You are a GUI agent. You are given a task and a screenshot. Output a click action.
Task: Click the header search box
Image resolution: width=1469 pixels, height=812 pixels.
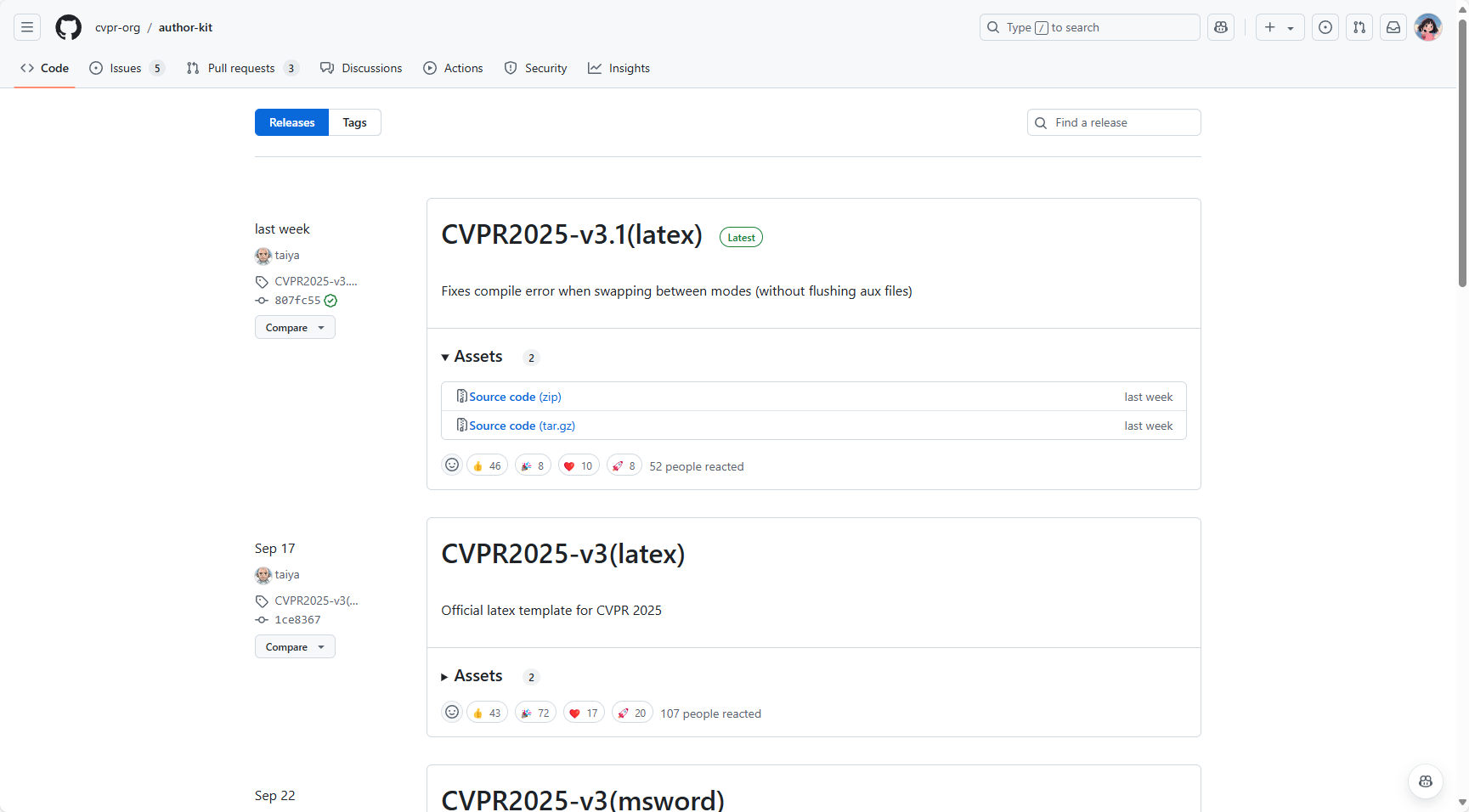1089,27
